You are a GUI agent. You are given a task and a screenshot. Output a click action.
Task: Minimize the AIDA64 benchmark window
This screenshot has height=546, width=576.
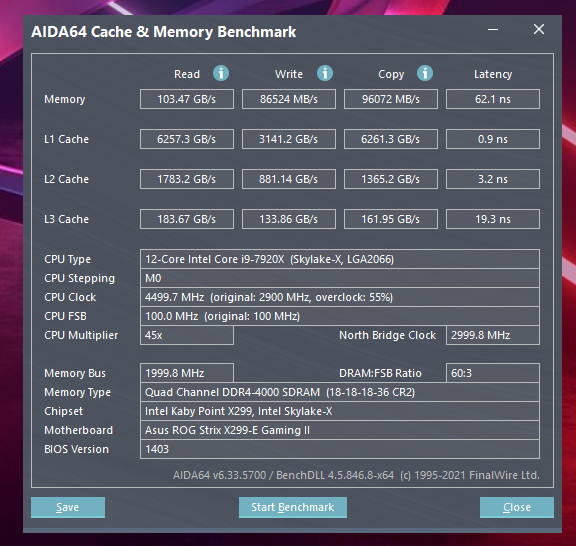pyautogui.click(x=493, y=29)
